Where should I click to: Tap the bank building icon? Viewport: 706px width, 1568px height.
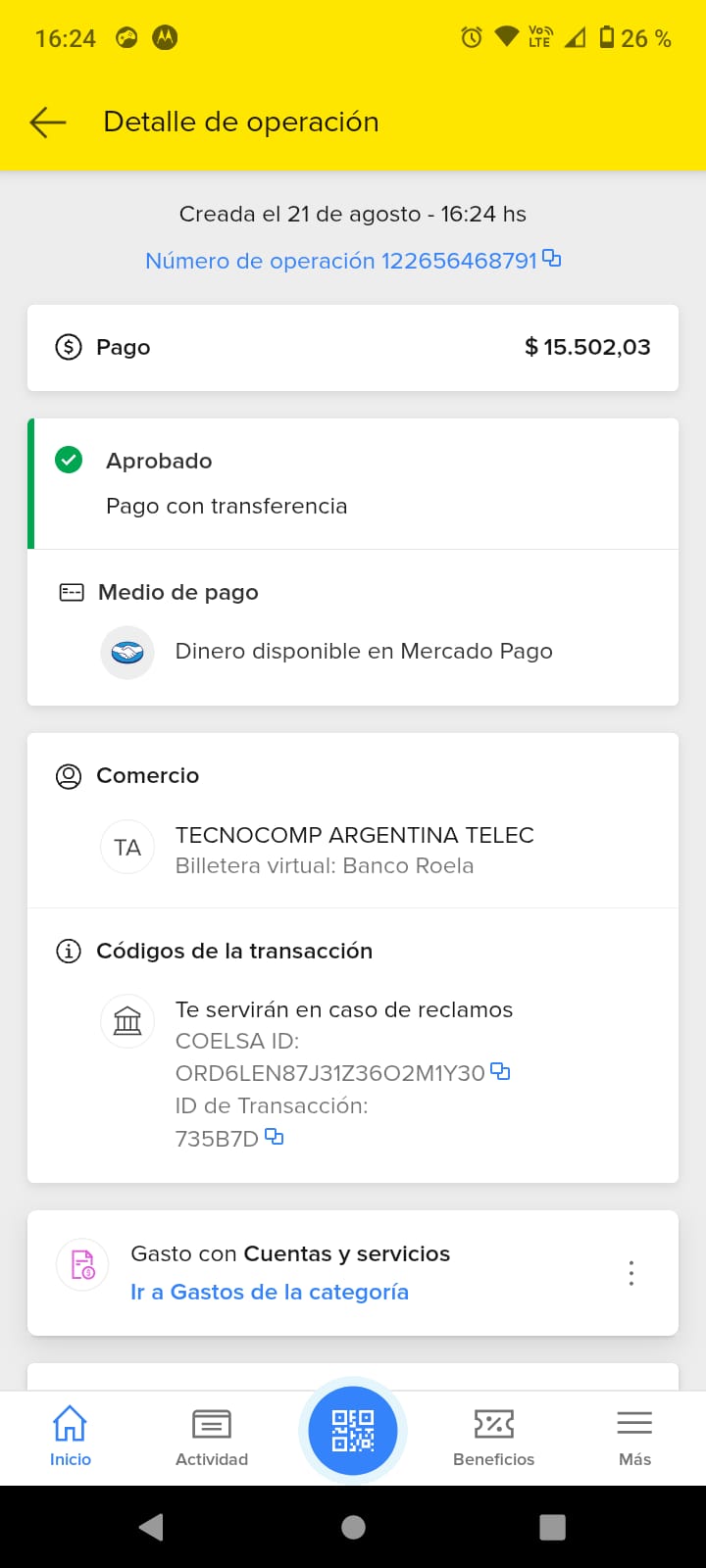click(127, 1021)
